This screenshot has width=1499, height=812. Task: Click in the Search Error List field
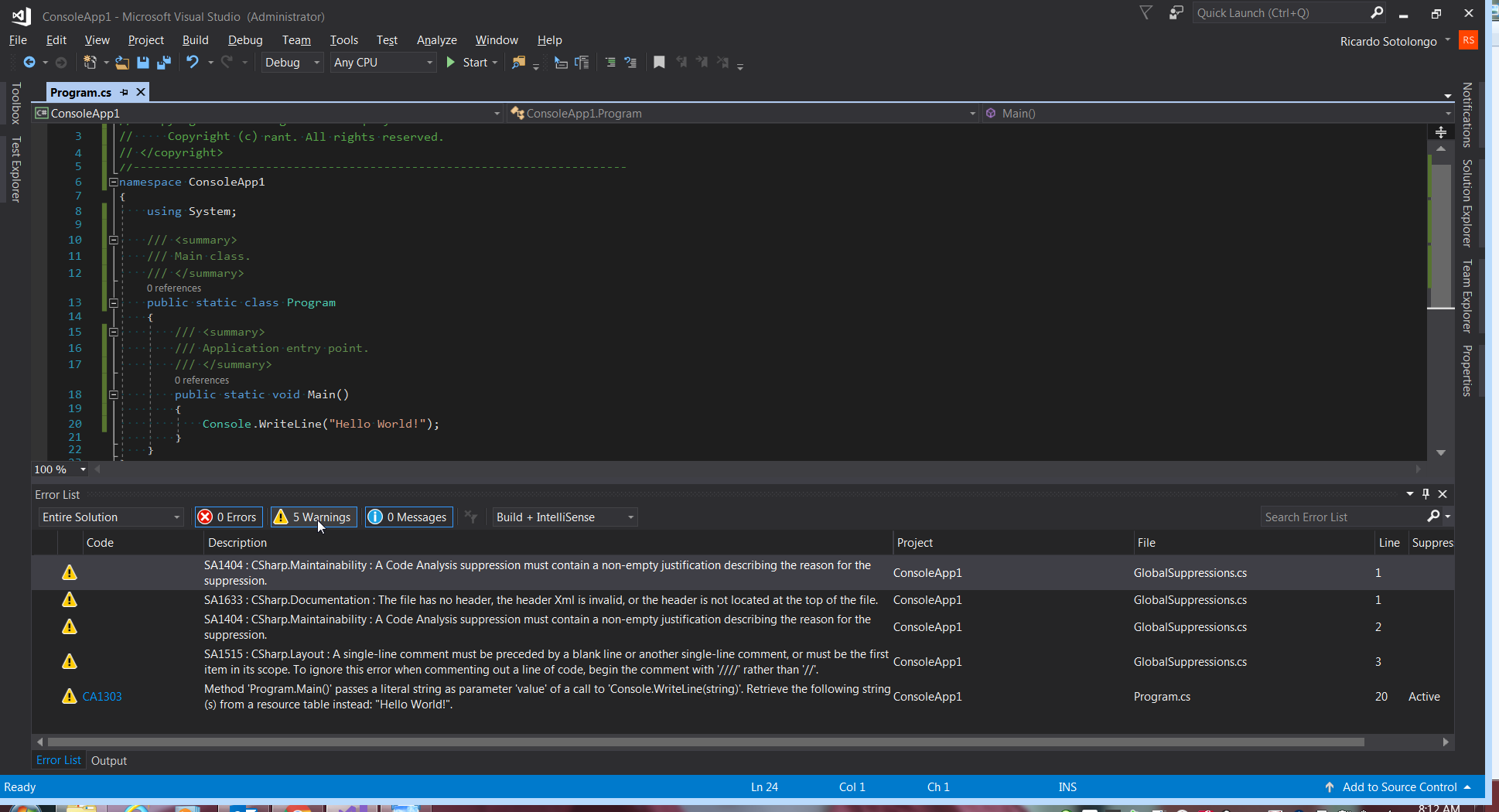coord(1344,517)
